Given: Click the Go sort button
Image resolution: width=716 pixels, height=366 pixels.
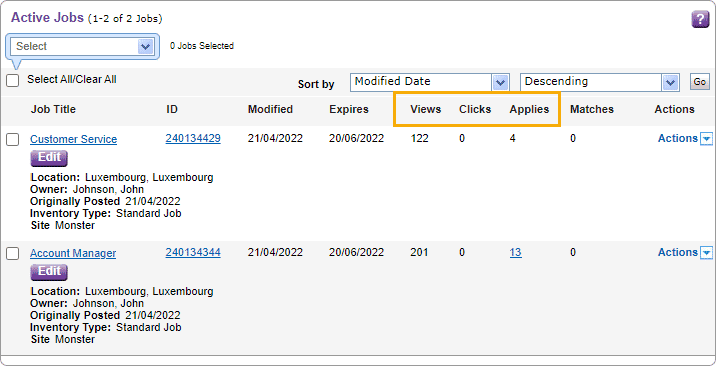Looking at the screenshot, I should click(x=700, y=82).
